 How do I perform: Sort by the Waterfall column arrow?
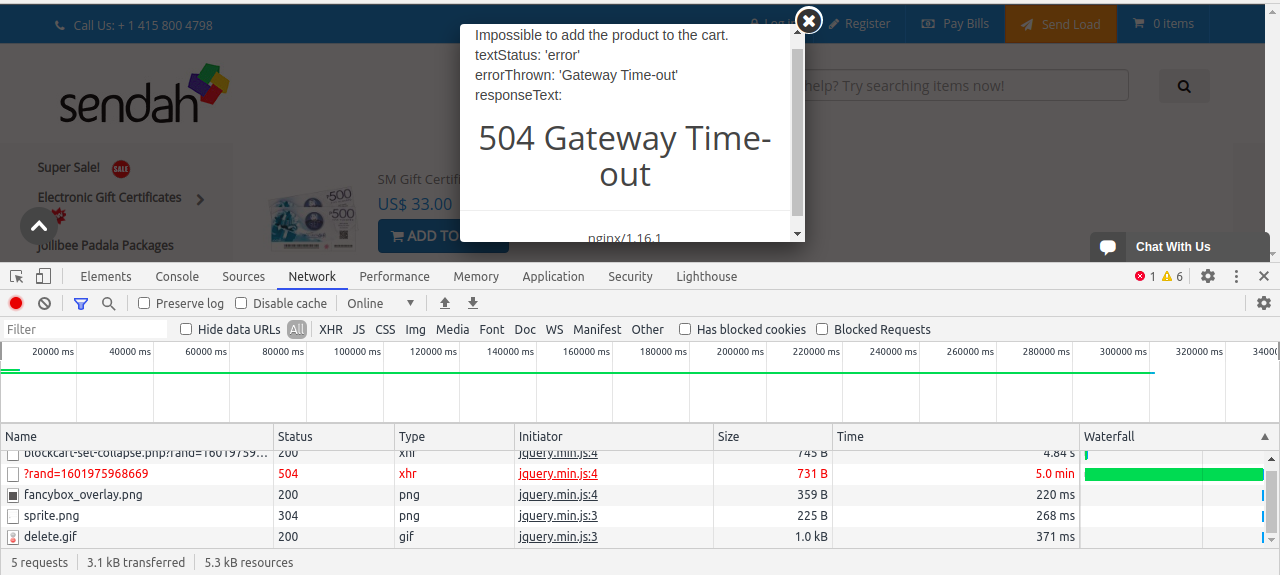tap(1264, 437)
